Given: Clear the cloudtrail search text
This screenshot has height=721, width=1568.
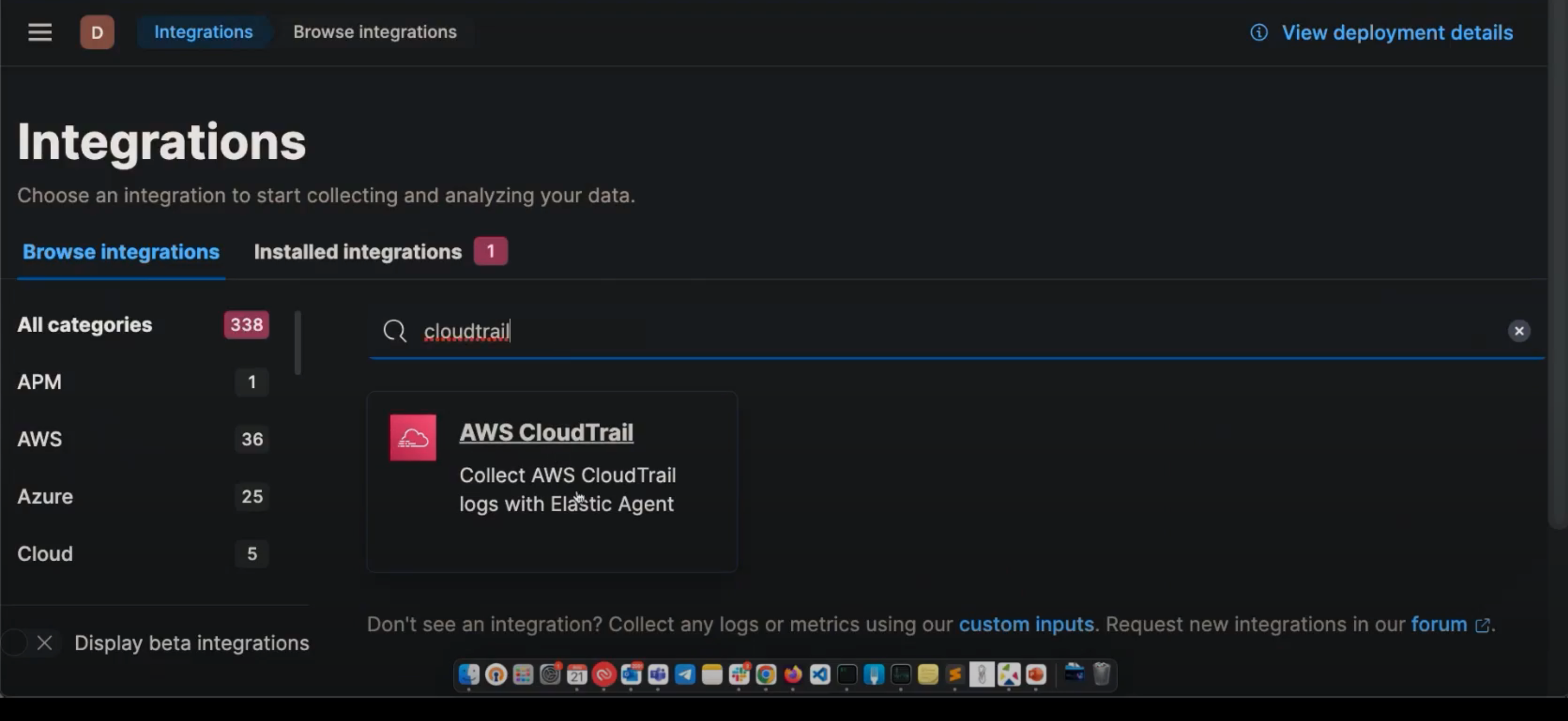Looking at the screenshot, I should pos(1519,332).
